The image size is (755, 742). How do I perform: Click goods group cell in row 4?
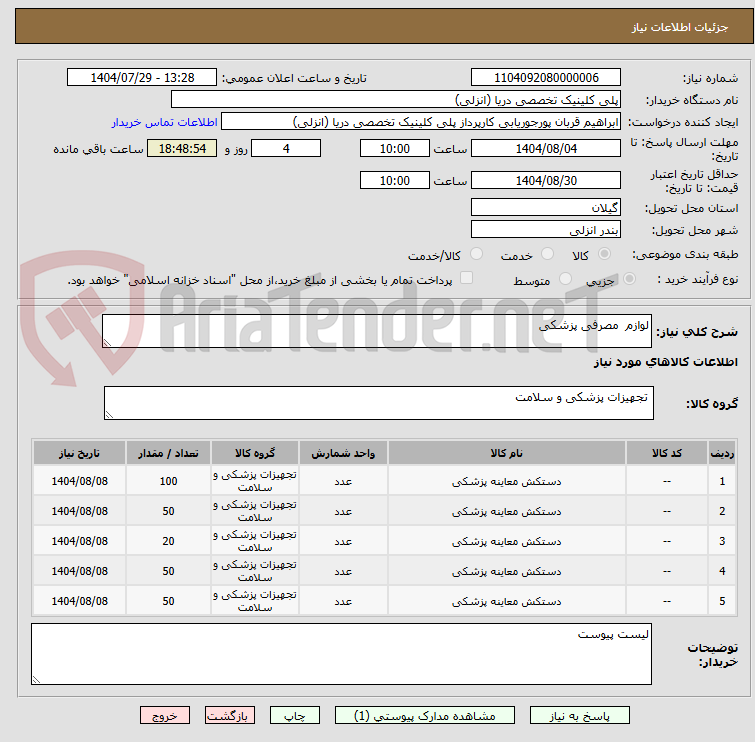pyautogui.click(x=255, y=571)
